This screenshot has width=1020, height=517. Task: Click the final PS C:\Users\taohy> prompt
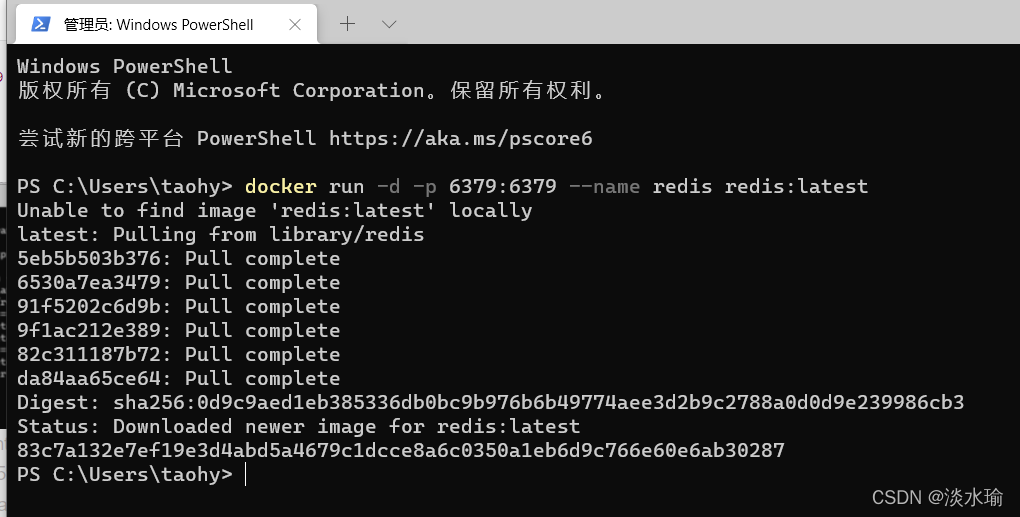[125, 474]
